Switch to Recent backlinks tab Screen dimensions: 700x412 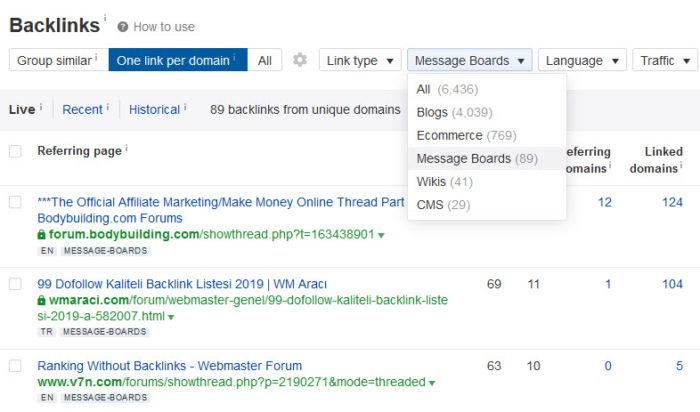click(83, 110)
